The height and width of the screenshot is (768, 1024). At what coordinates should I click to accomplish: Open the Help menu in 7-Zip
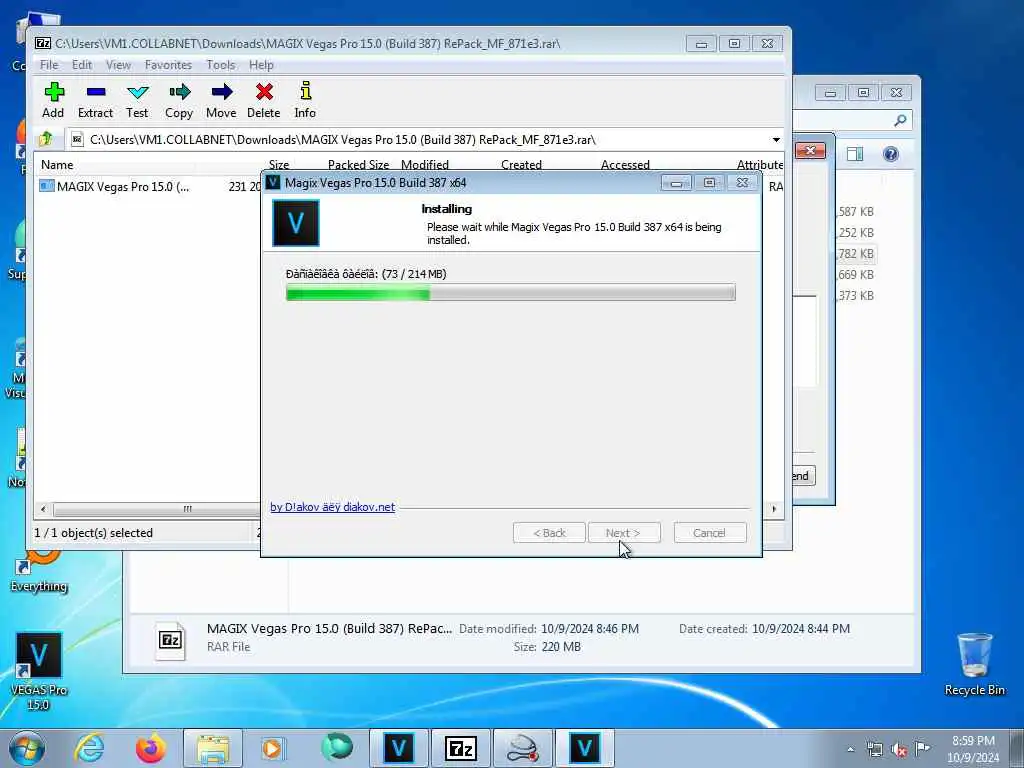tap(261, 65)
